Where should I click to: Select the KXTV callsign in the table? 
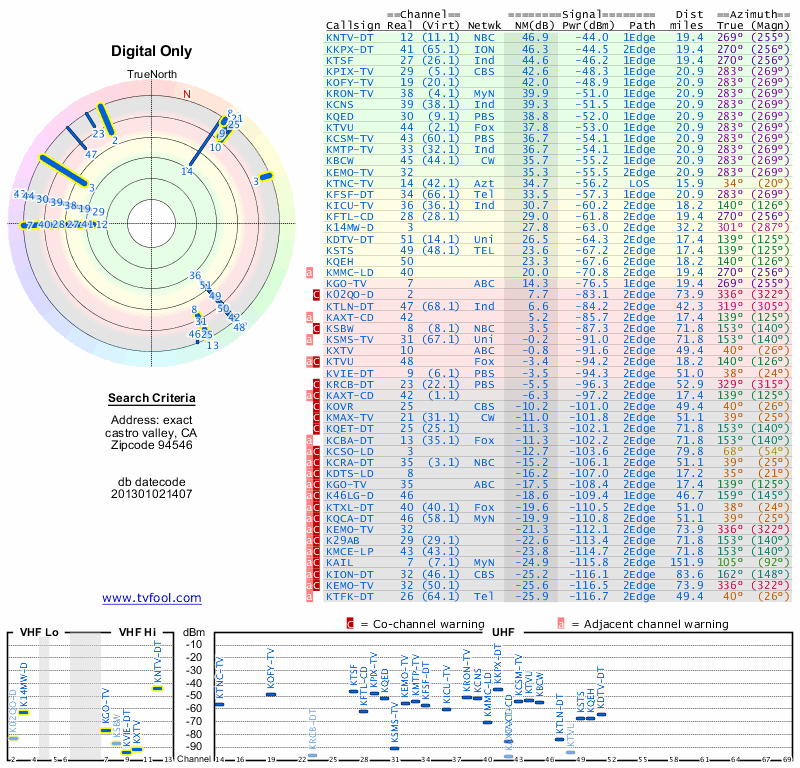click(x=339, y=351)
